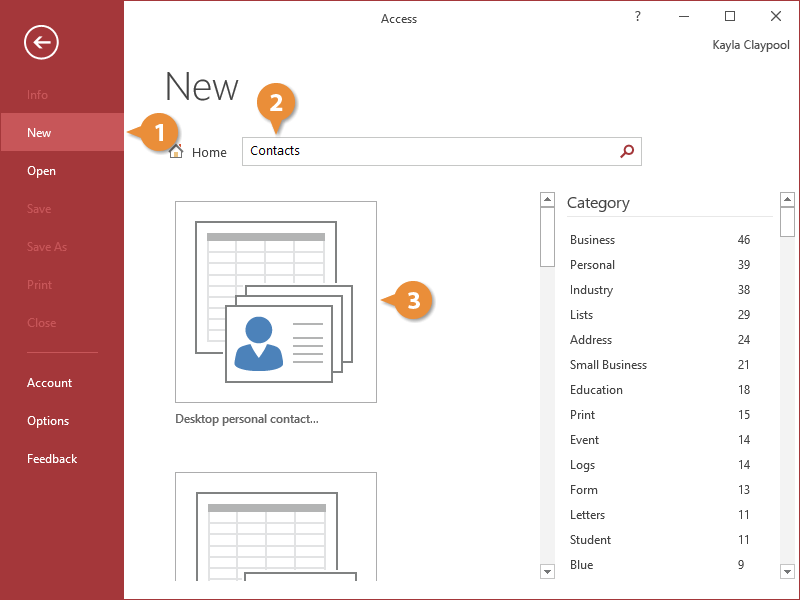This screenshot has height=600, width=800.
Task: Click the search magnifying glass icon
Action: click(x=627, y=151)
